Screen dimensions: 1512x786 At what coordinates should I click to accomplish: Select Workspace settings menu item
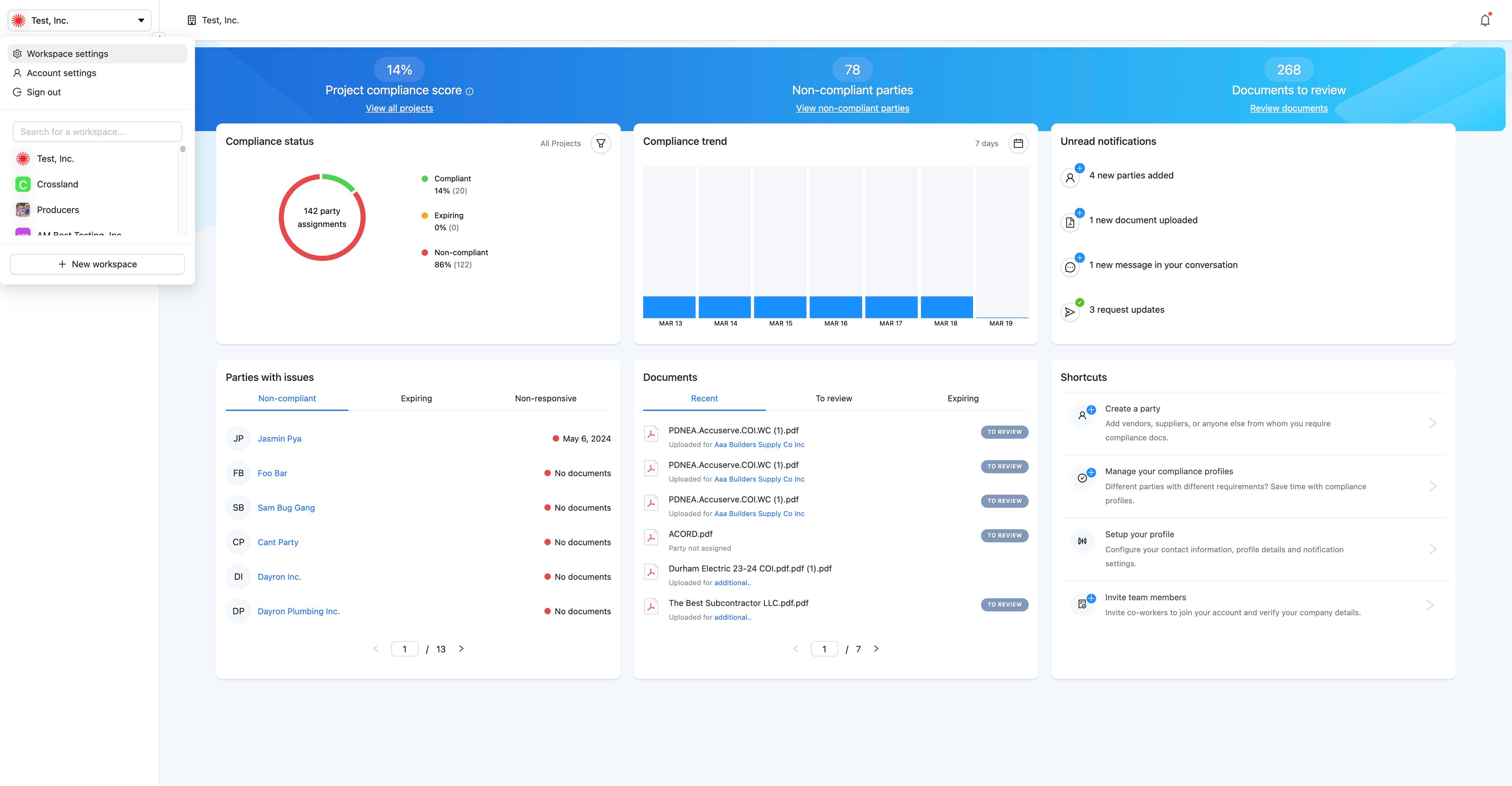coord(67,54)
